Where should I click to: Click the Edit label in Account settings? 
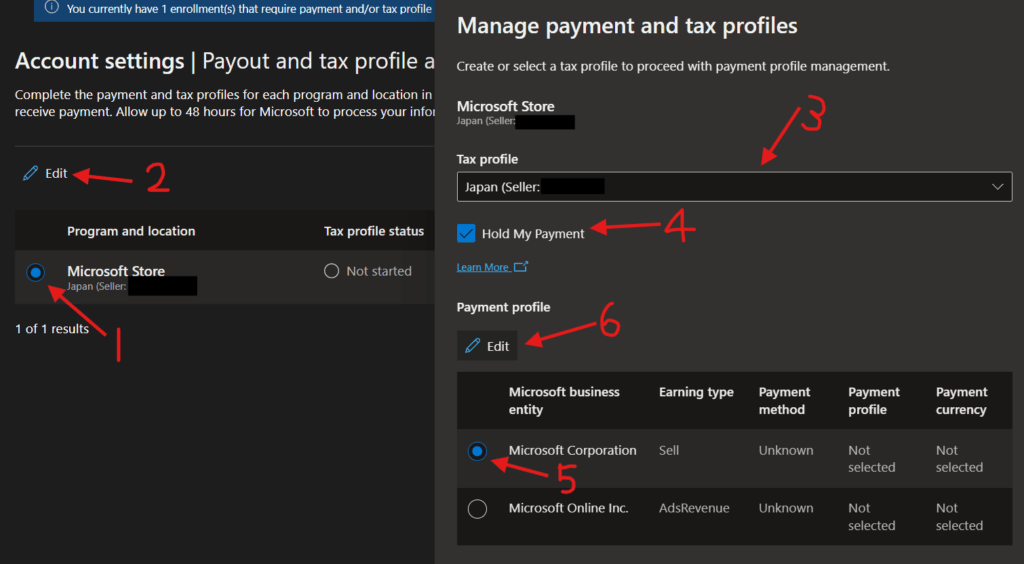pyautogui.click(x=56, y=173)
